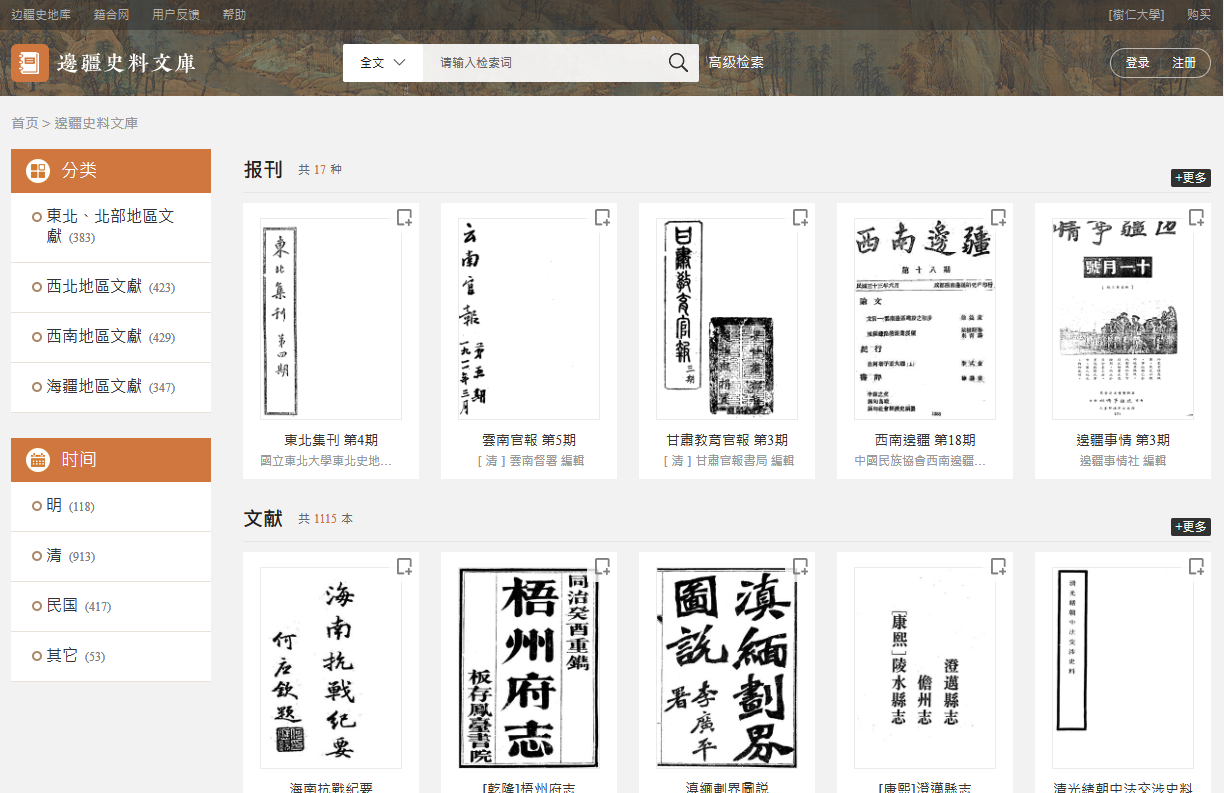Screen dimensions: 1224x793
Task: Click the search keyword input field
Action: [540, 63]
